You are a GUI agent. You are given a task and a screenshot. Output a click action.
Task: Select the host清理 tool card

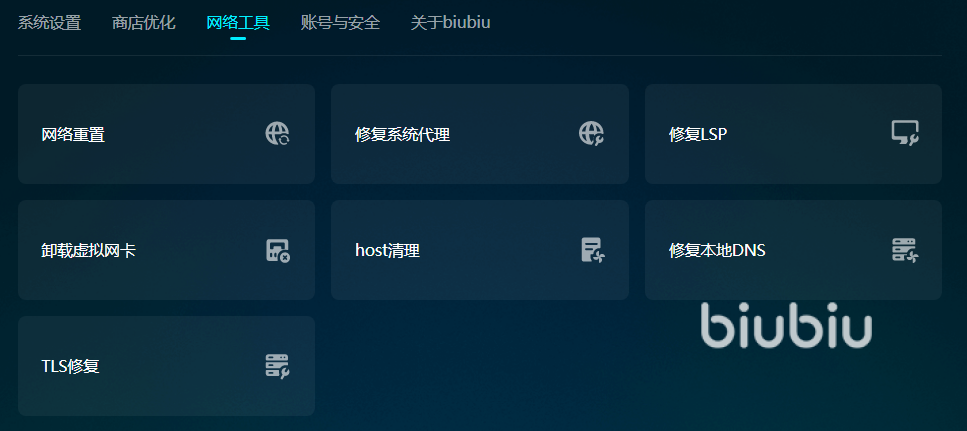pyautogui.click(x=480, y=250)
